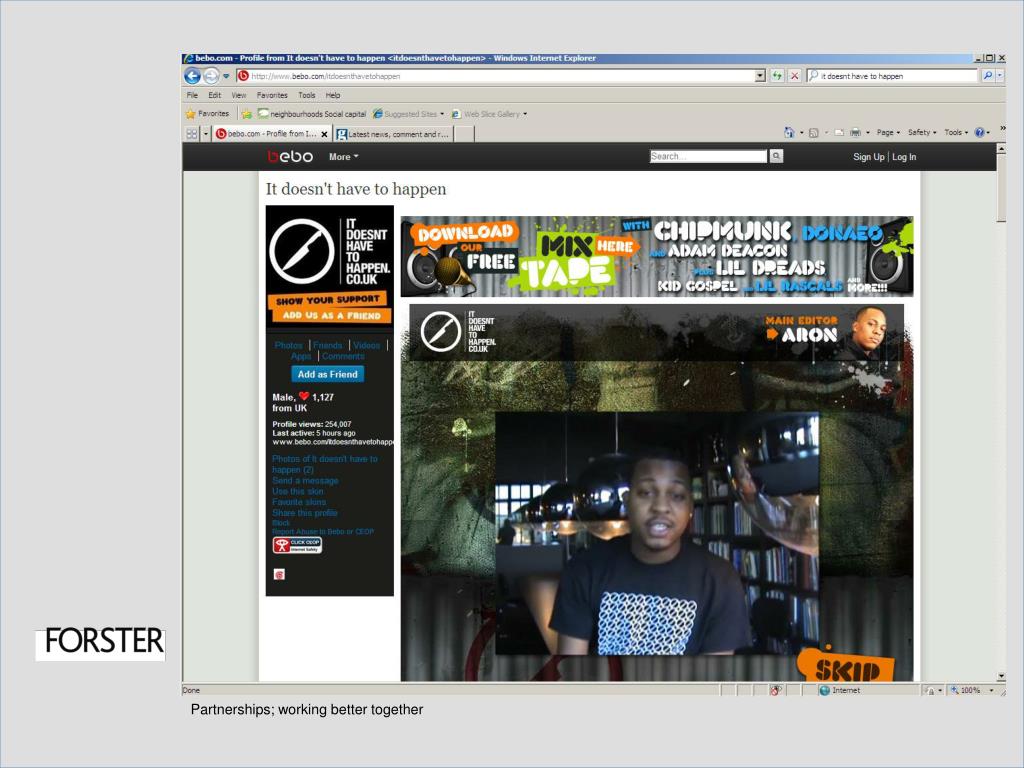The image size is (1024, 768).
Task: Click the Click CEOP Internet Safety badge
Action: click(x=297, y=545)
